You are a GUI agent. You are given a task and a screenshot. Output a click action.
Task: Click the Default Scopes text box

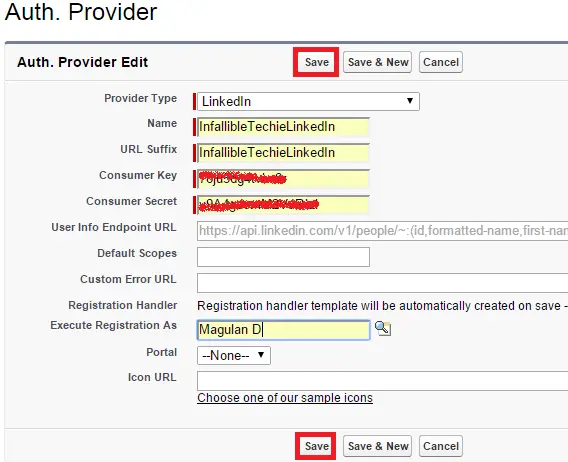tap(283, 257)
